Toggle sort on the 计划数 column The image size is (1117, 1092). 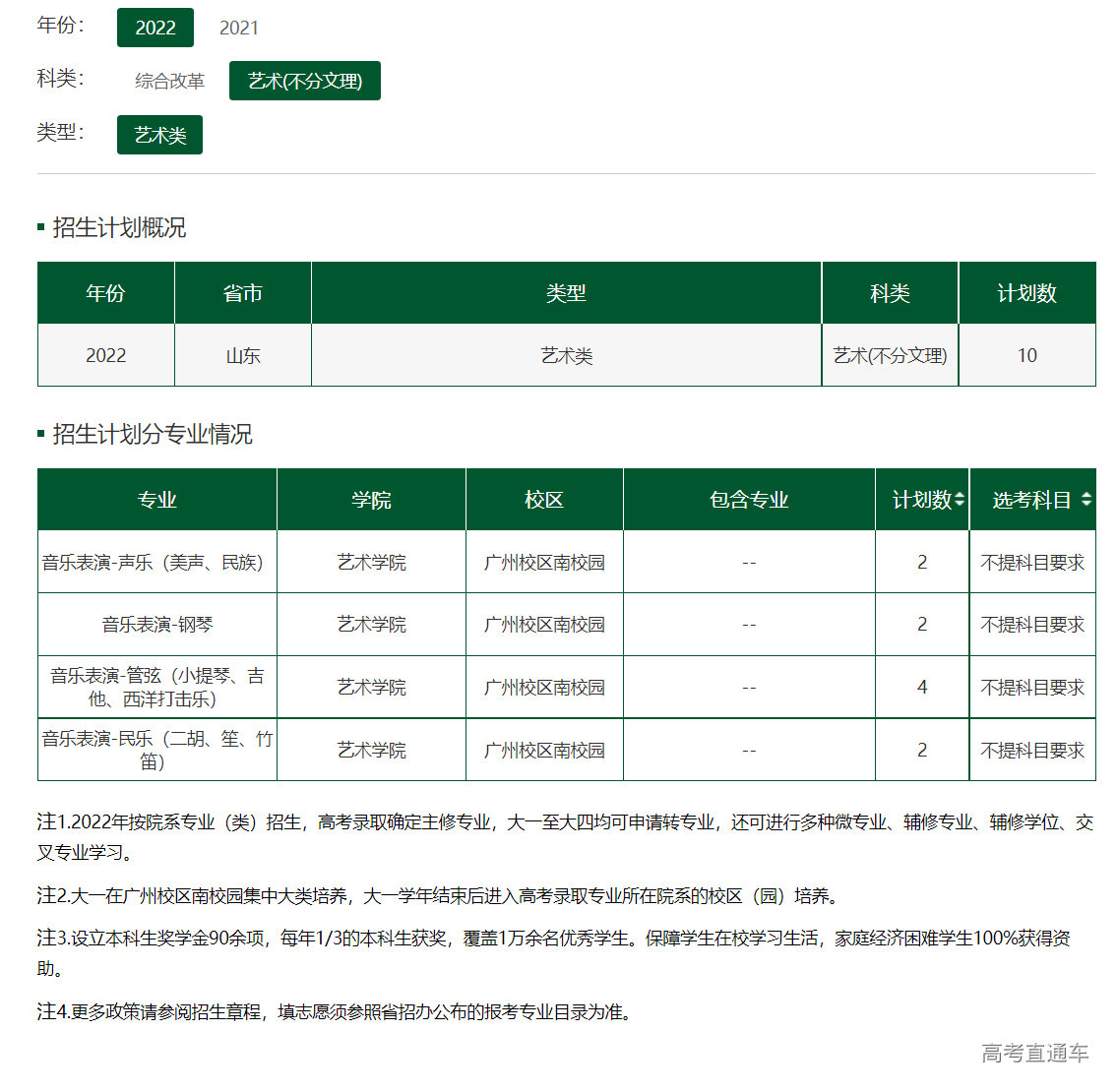pos(960,500)
